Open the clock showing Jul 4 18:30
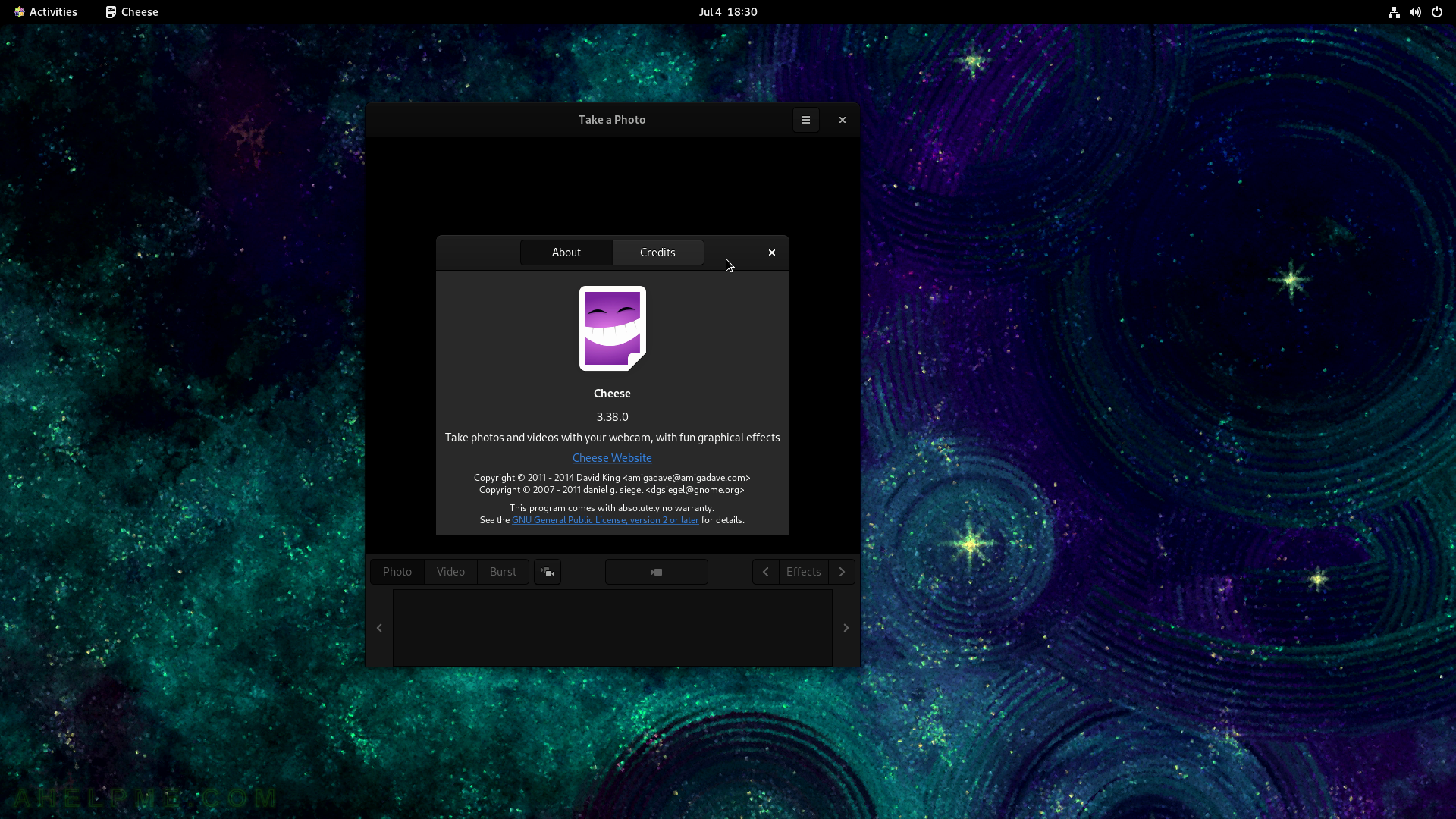 (728, 12)
